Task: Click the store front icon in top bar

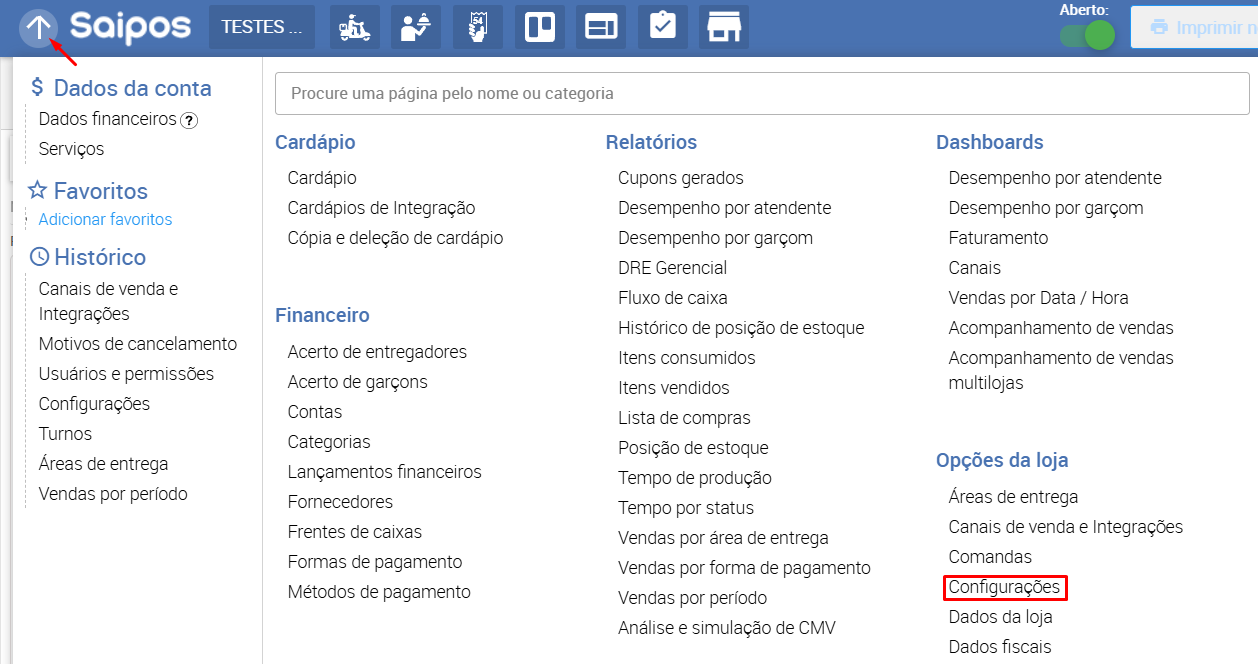Action: [x=724, y=27]
